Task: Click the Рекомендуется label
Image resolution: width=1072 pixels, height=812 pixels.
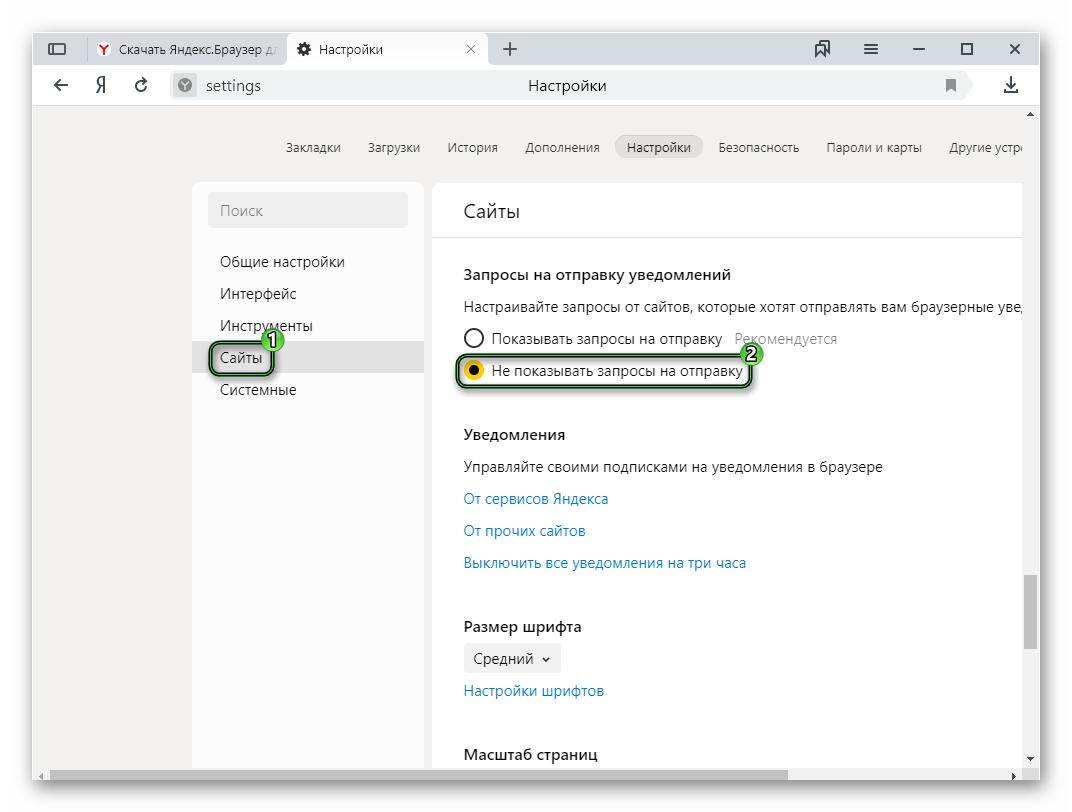Action: [786, 339]
